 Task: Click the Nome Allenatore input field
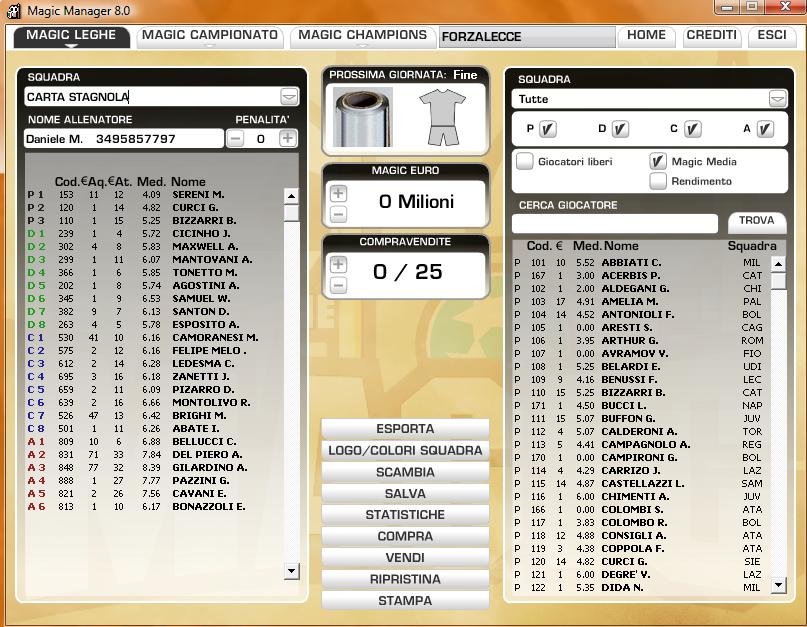pyautogui.click(x=124, y=138)
